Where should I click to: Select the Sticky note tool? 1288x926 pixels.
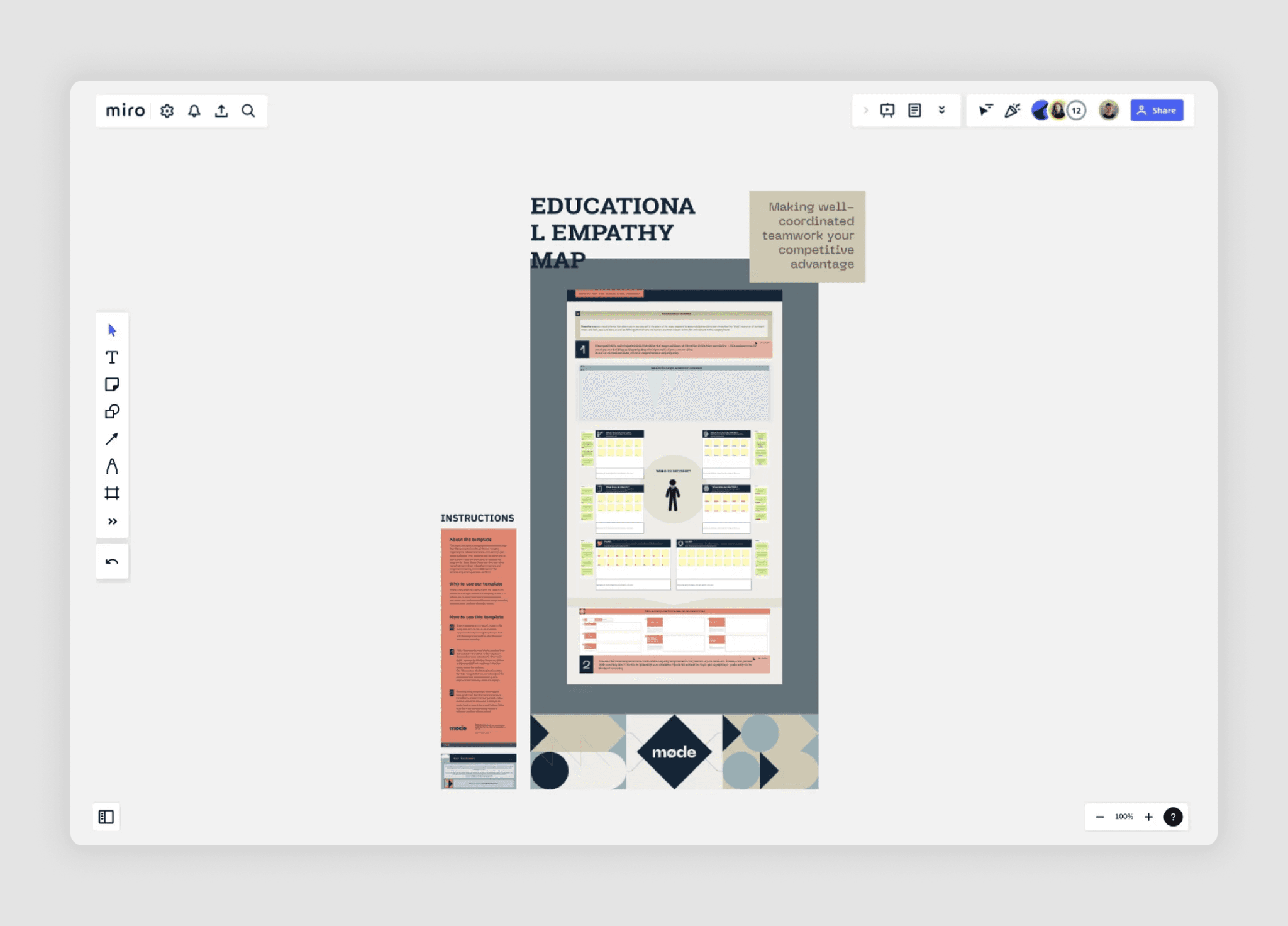click(112, 384)
